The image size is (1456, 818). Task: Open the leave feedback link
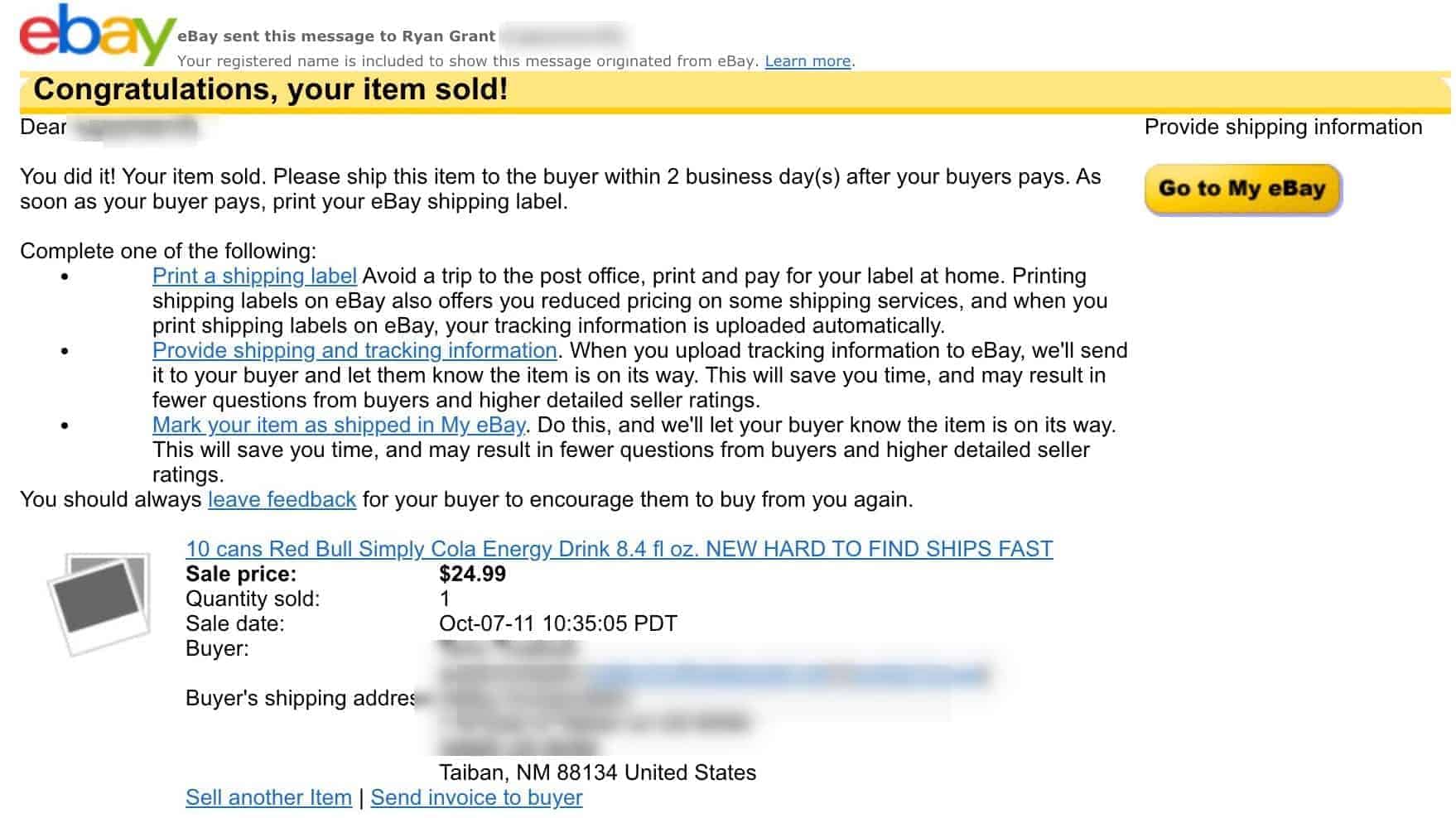[282, 499]
